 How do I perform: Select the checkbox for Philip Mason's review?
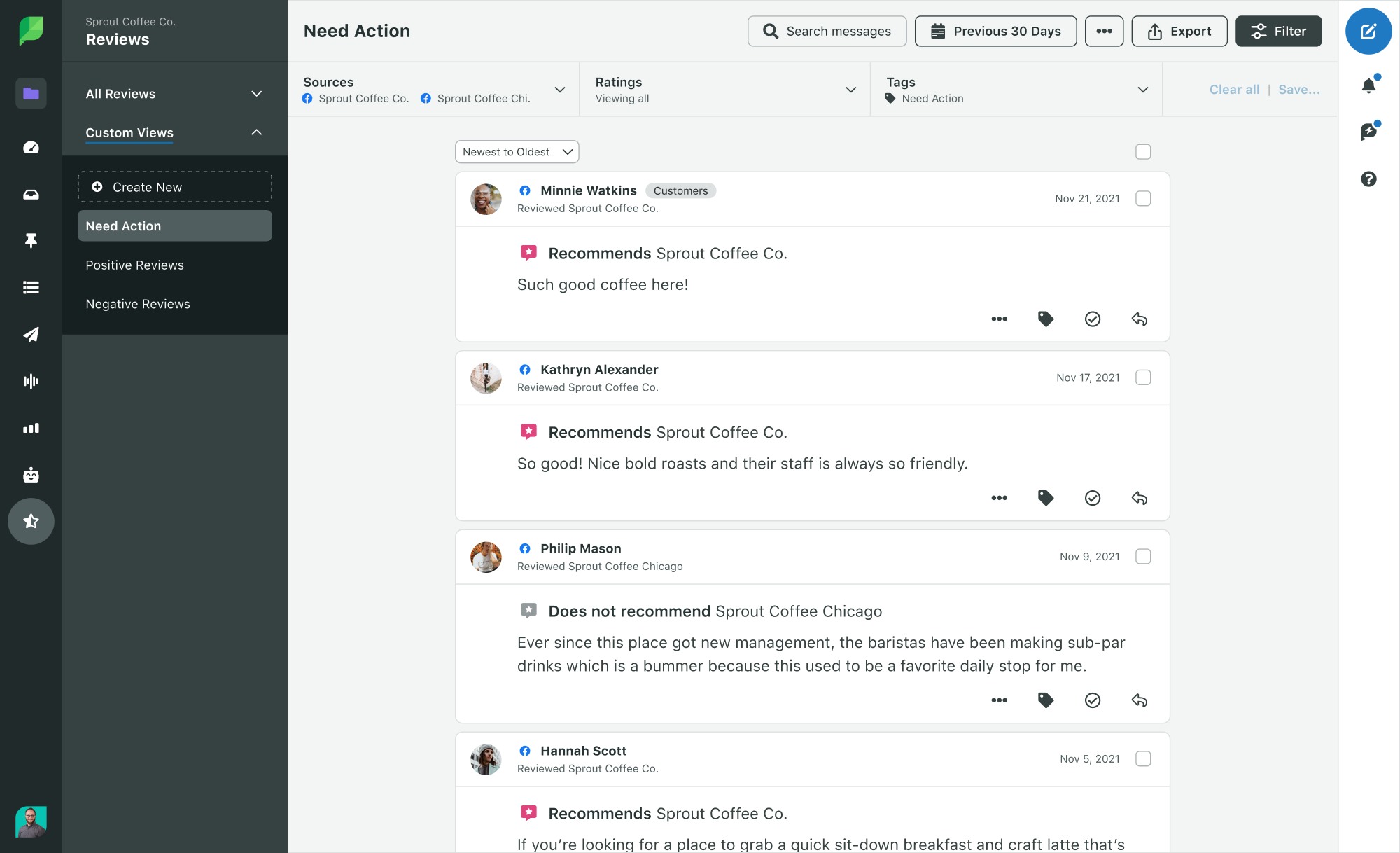click(1143, 557)
